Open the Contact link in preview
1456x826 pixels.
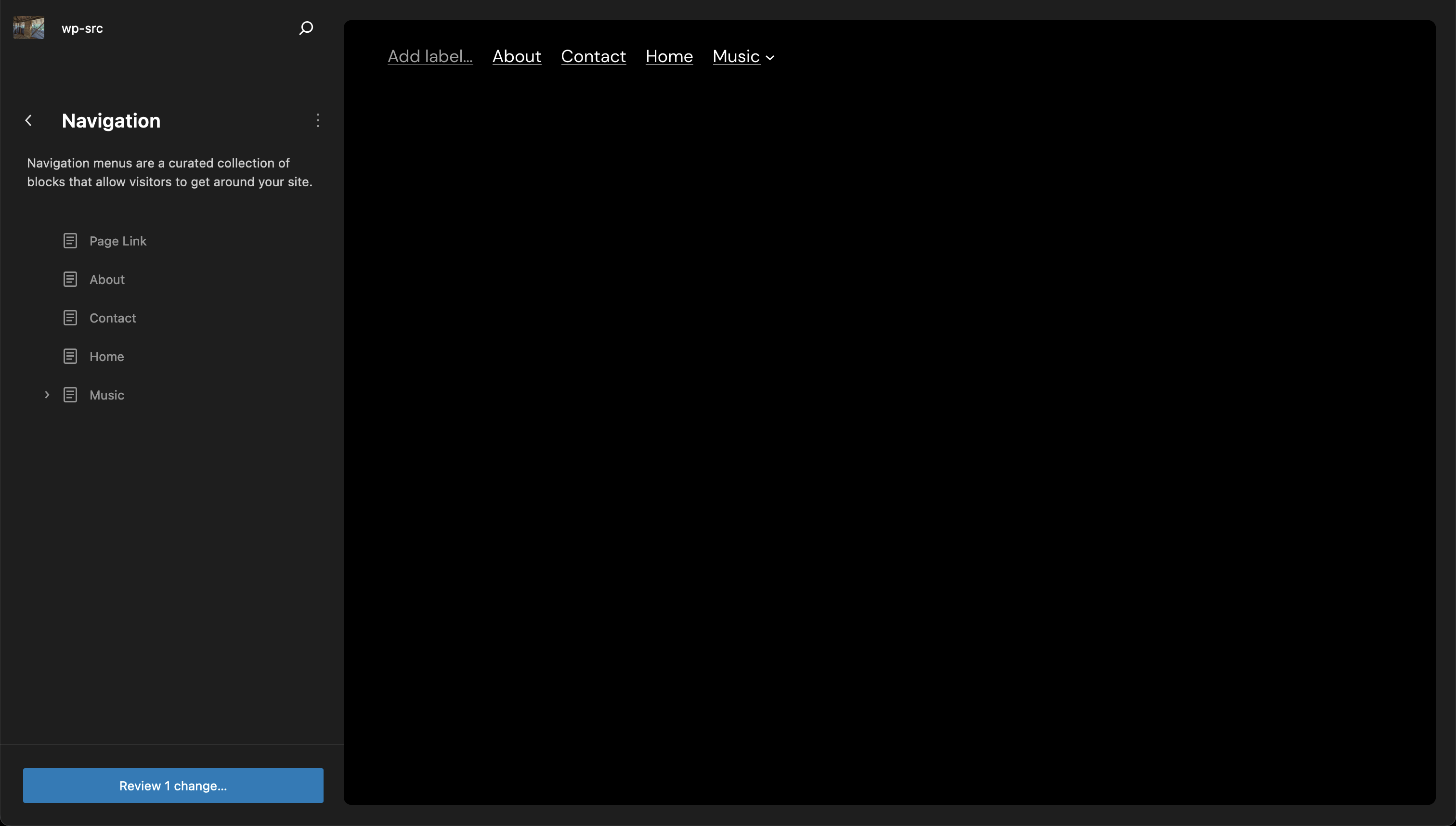tap(593, 56)
